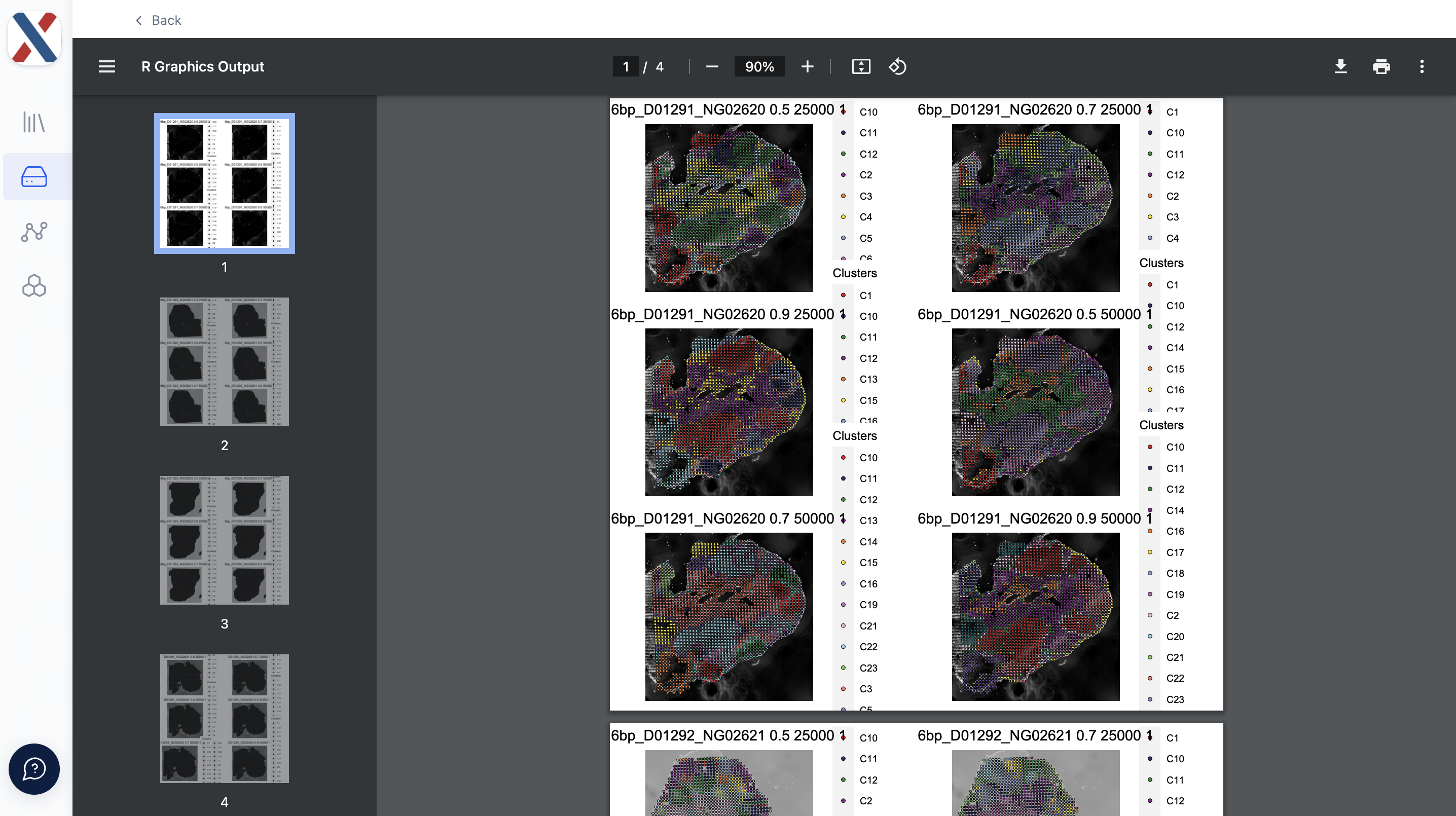1456x816 pixels.
Task: Click the plot title '6bp_D01291_NG02620 0.7 50000 1'
Action: (728, 519)
